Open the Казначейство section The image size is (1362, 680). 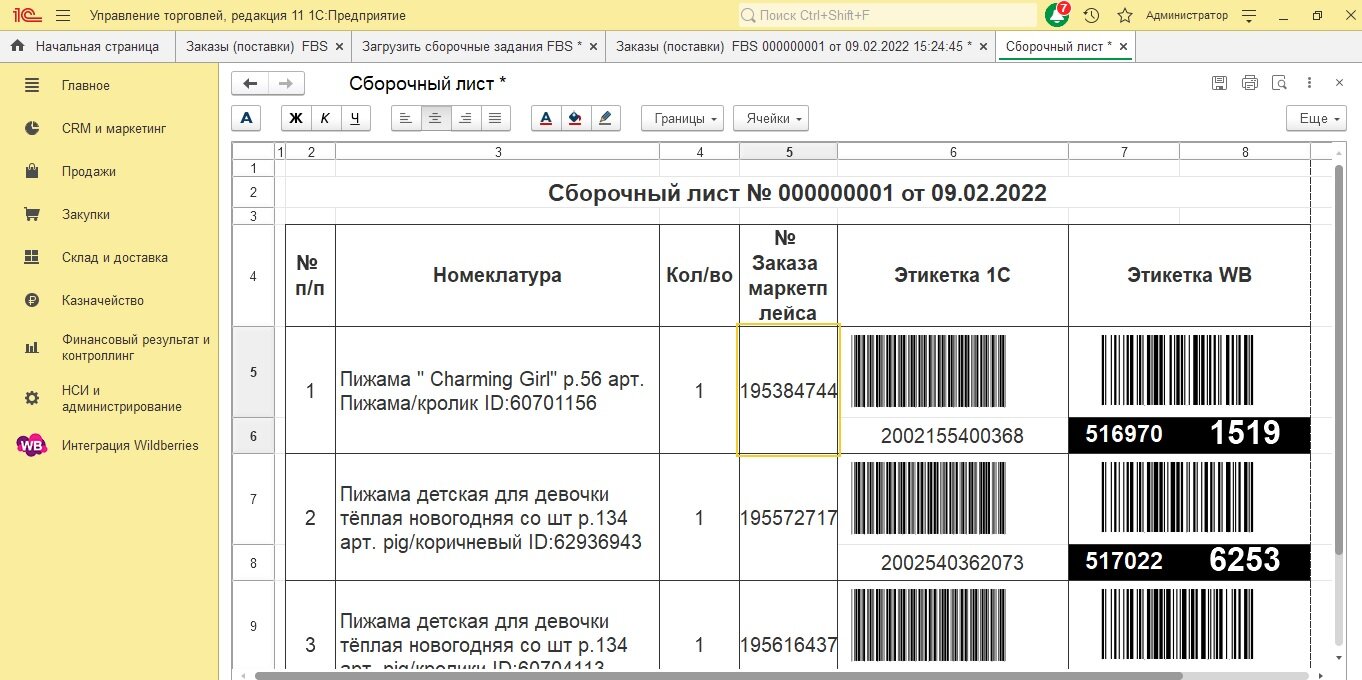tap(109, 300)
